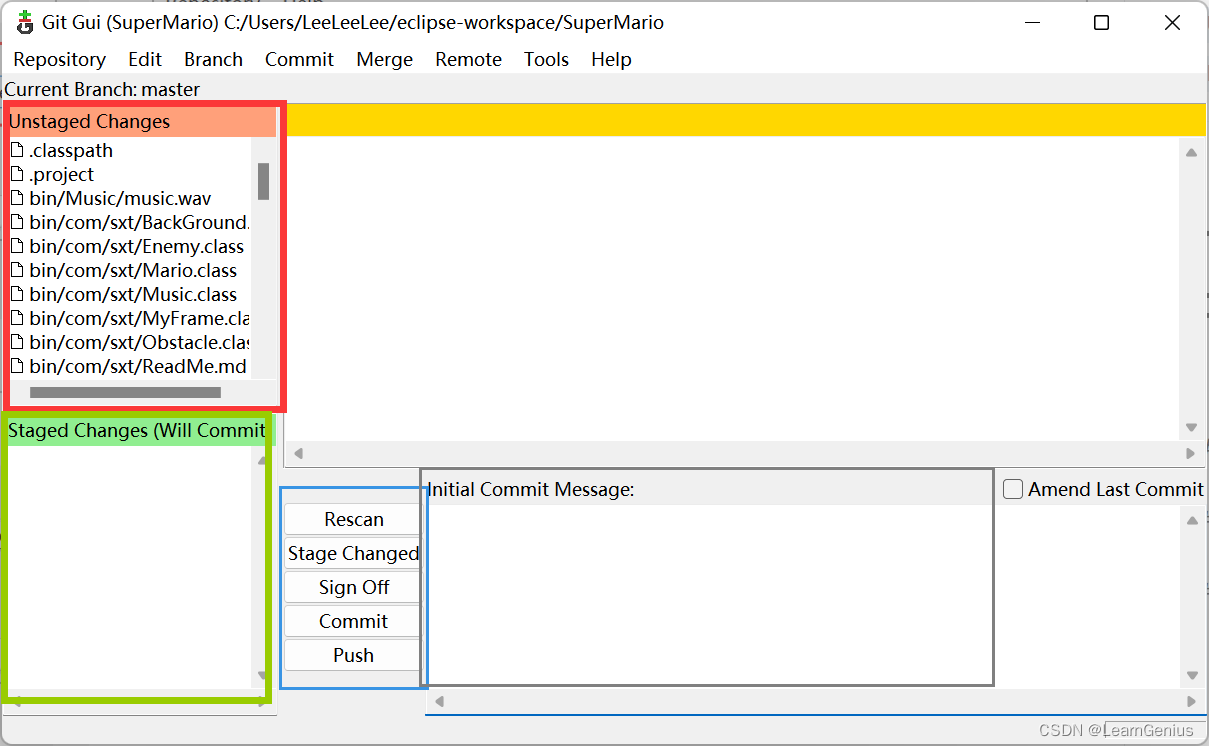This screenshot has width=1209, height=746.
Task: Click file icon beside bin/com/sxt/ReadMe.md
Action: [x=16, y=367]
